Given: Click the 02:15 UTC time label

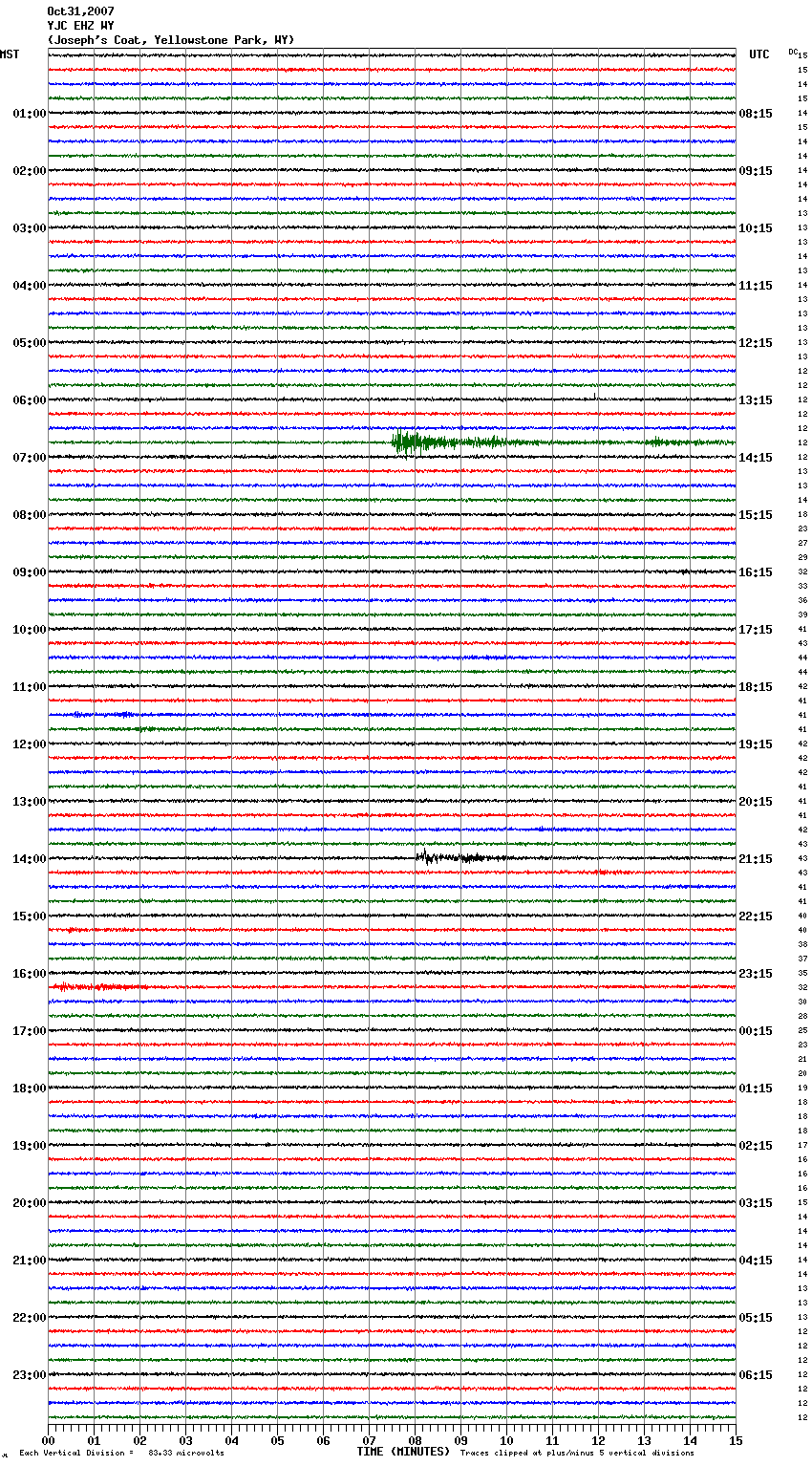Looking at the screenshot, I should click(756, 1146).
